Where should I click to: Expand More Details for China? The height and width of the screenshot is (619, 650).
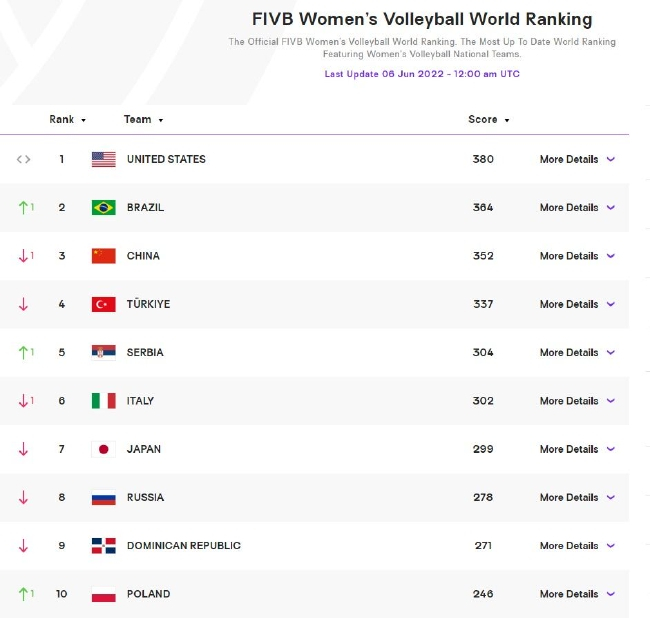pos(577,256)
